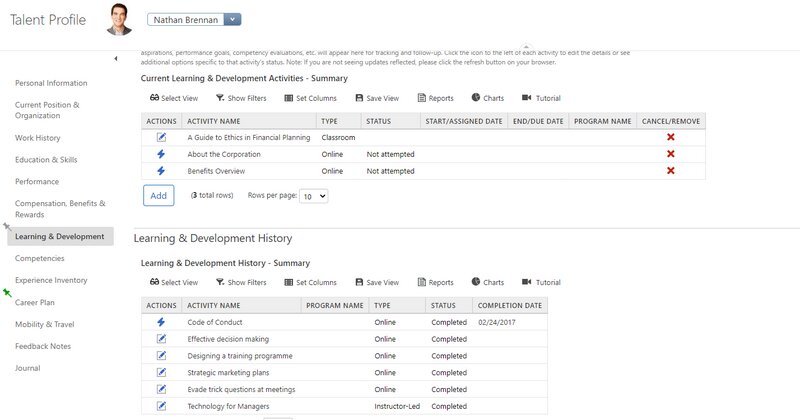Click edit icon for Ethics in Financial Planning
Image resolution: width=800 pixels, height=420 pixels.
tap(161, 137)
